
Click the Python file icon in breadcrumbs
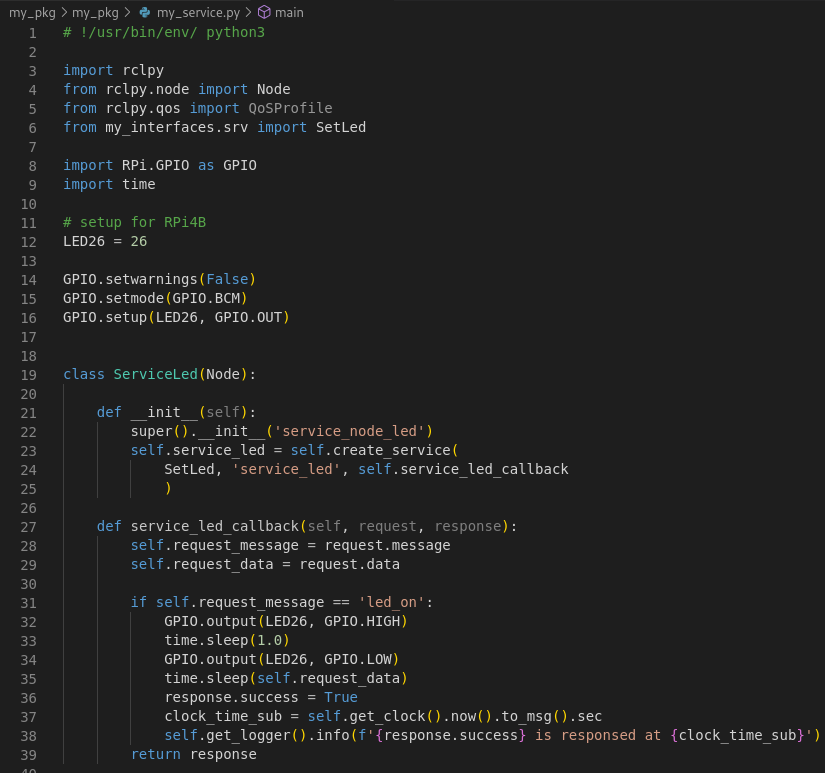coord(145,13)
